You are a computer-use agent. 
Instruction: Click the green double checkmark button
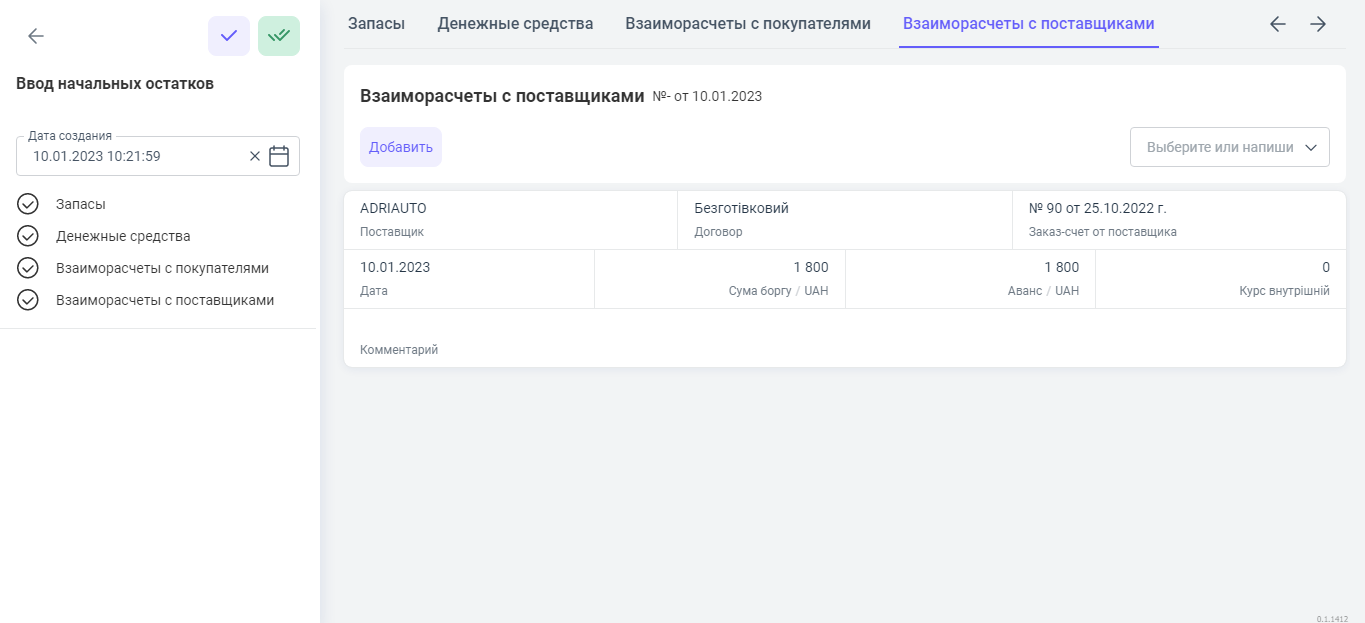pos(279,36)
